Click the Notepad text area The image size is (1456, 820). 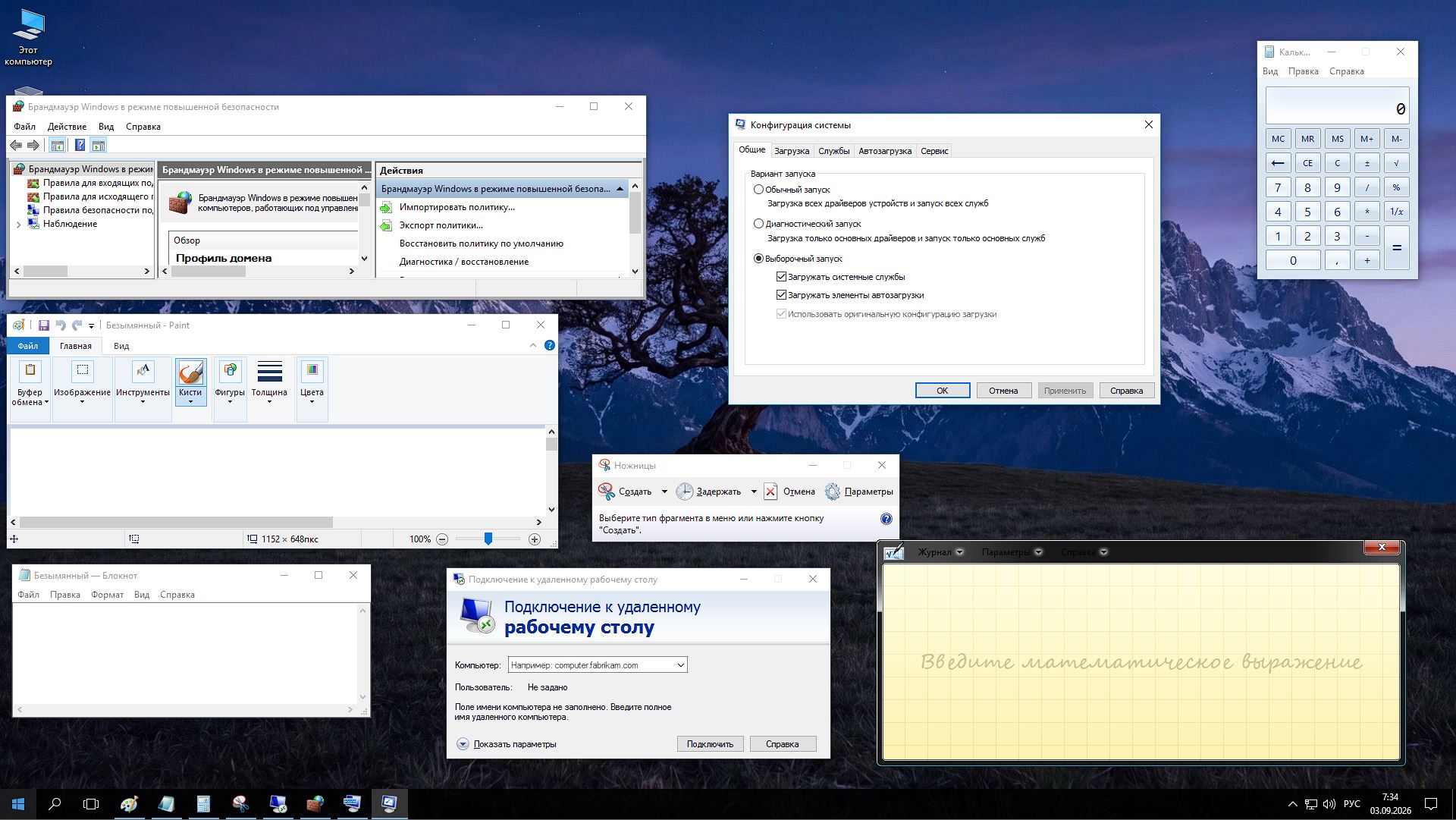tap(186, 654)
